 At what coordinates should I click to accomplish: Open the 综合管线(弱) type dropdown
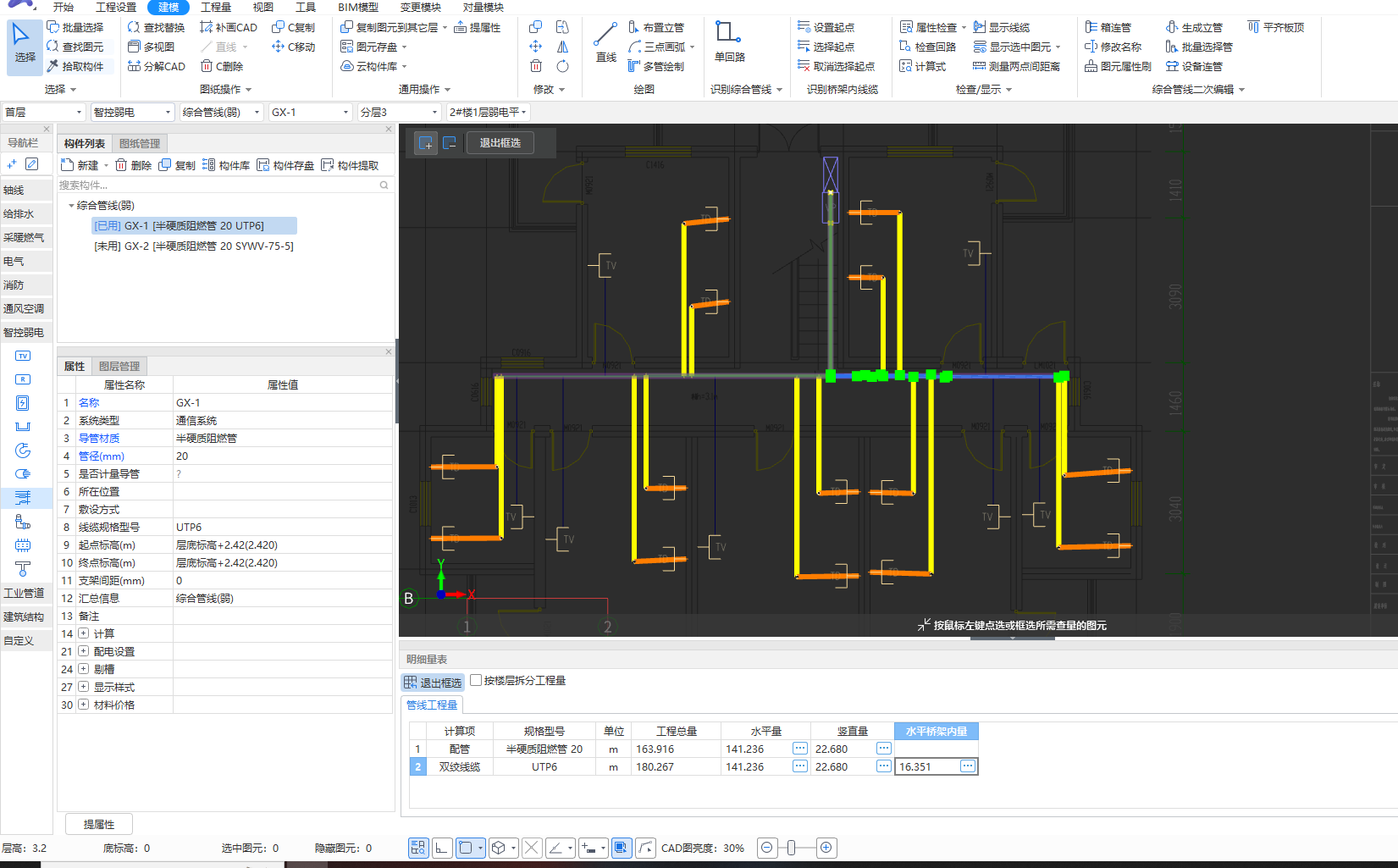click(221, 112)
